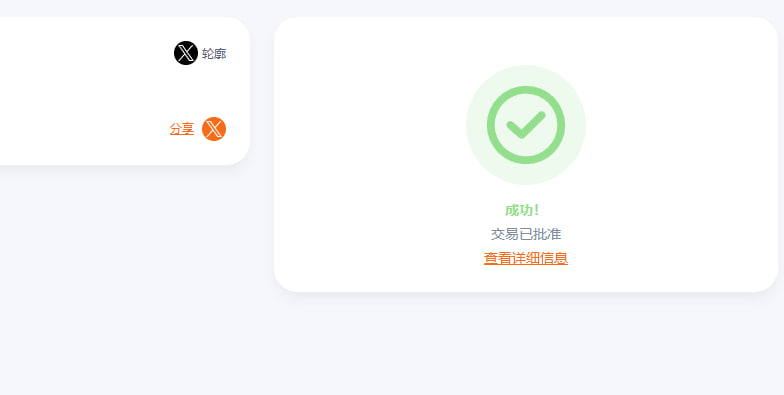
Task: Click the 交易已批准 status message
Action: [x=526, y=234]
